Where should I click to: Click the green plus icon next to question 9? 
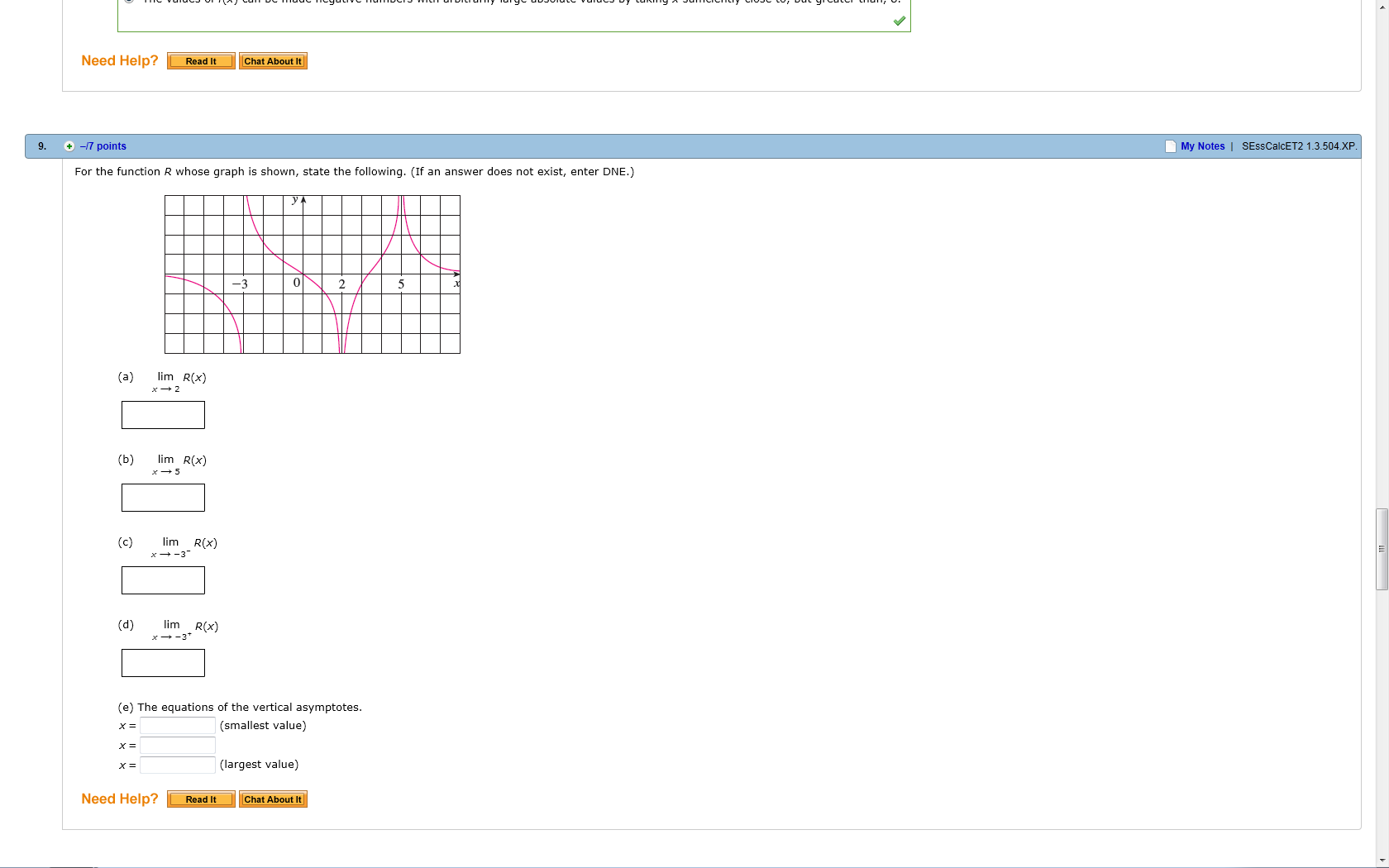[x=69, y=145]
